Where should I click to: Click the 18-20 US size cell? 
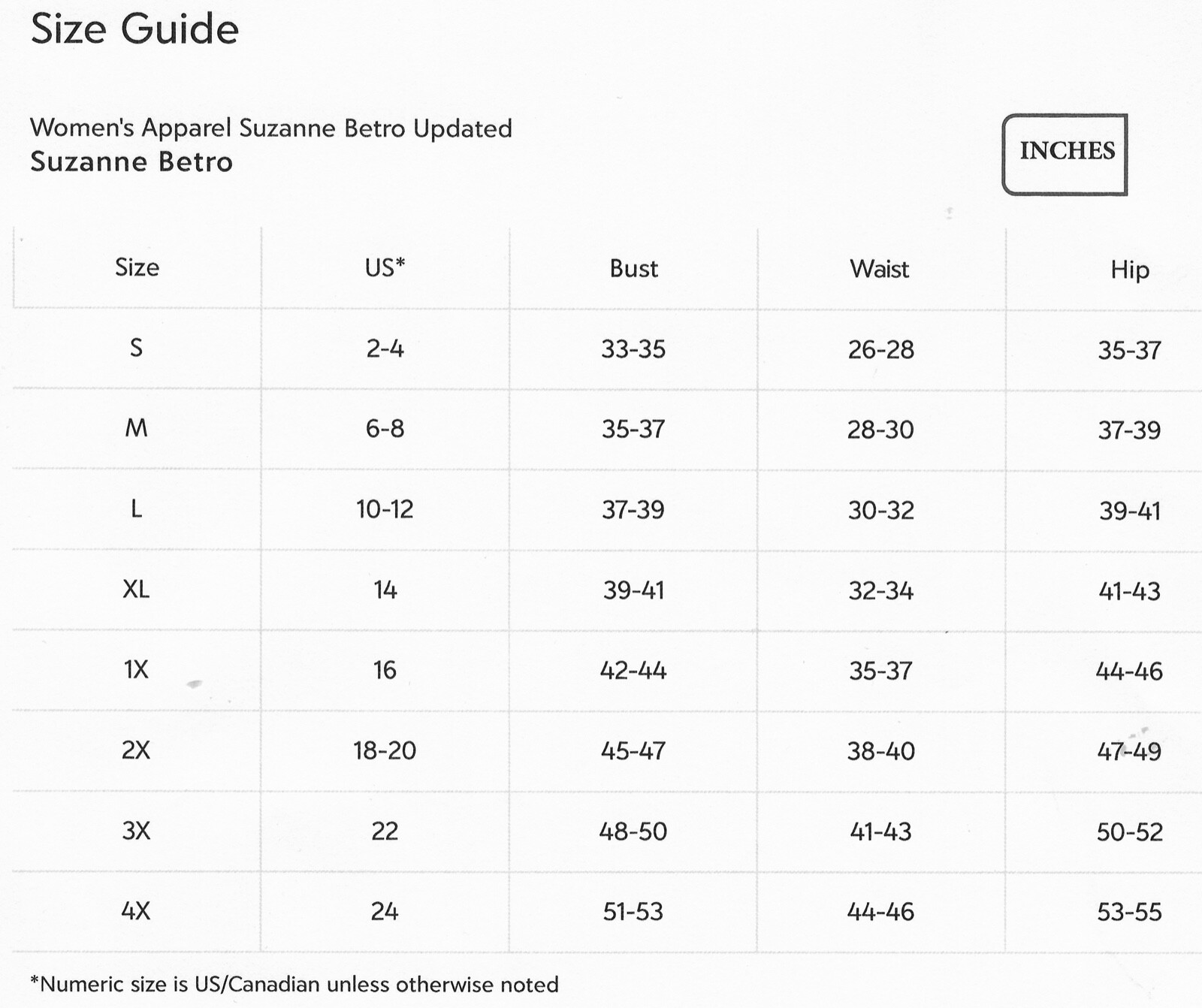pos(385,750)
